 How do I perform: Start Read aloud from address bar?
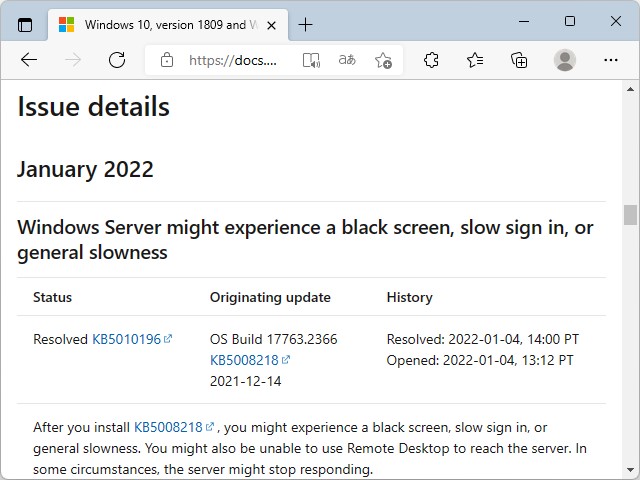click(x=311, y=60)
